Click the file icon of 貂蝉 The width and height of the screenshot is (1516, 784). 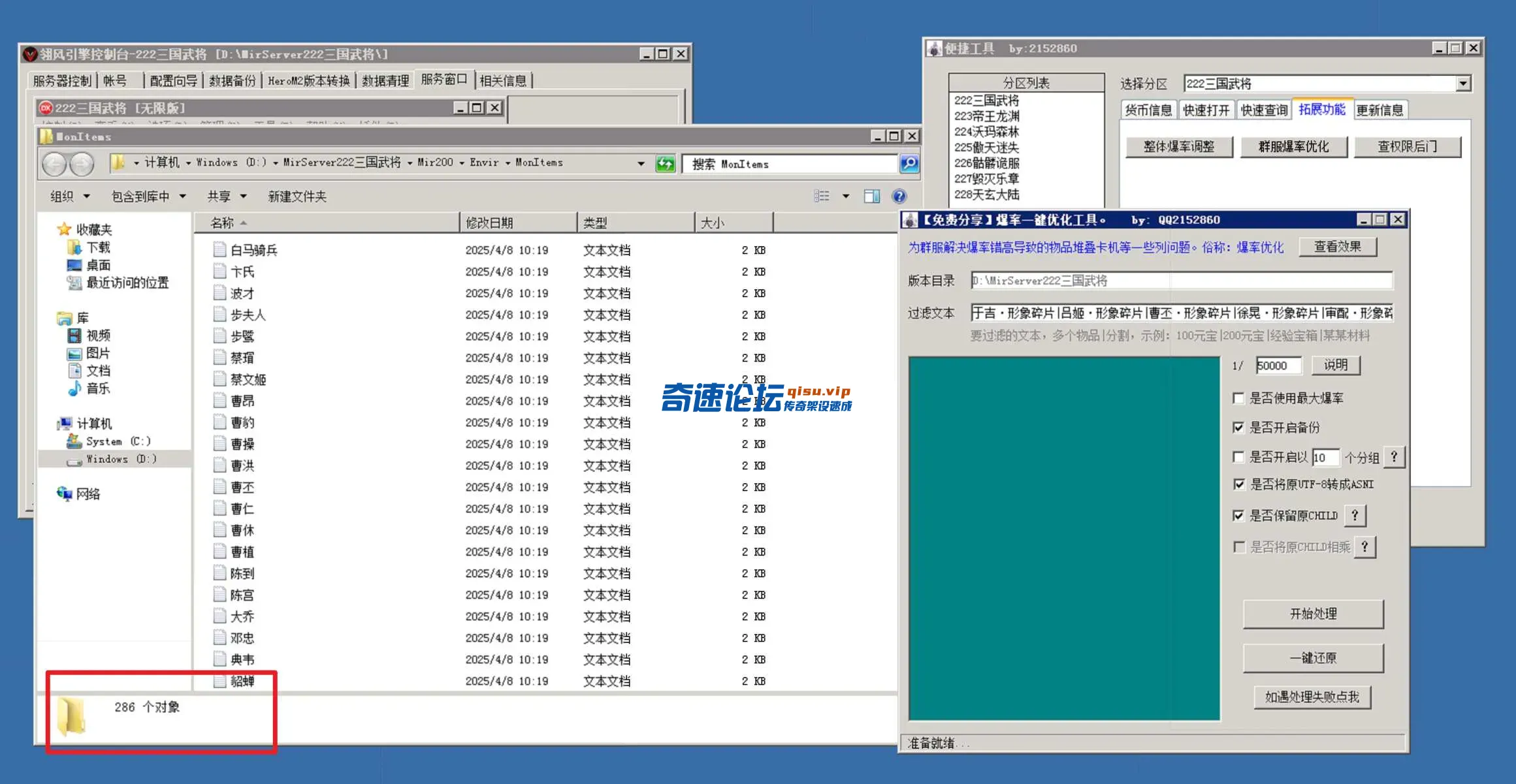[219, 681]
